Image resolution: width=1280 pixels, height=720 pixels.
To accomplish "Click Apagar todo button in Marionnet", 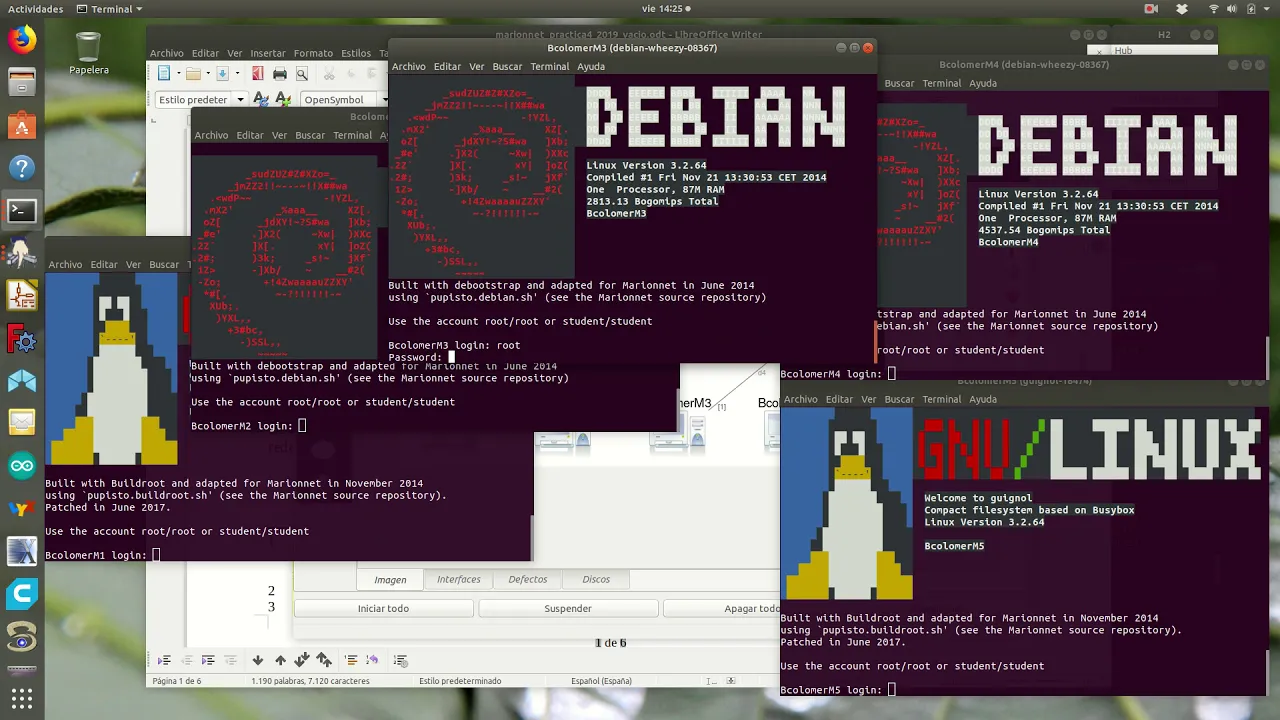I will [x=722, y=608].
